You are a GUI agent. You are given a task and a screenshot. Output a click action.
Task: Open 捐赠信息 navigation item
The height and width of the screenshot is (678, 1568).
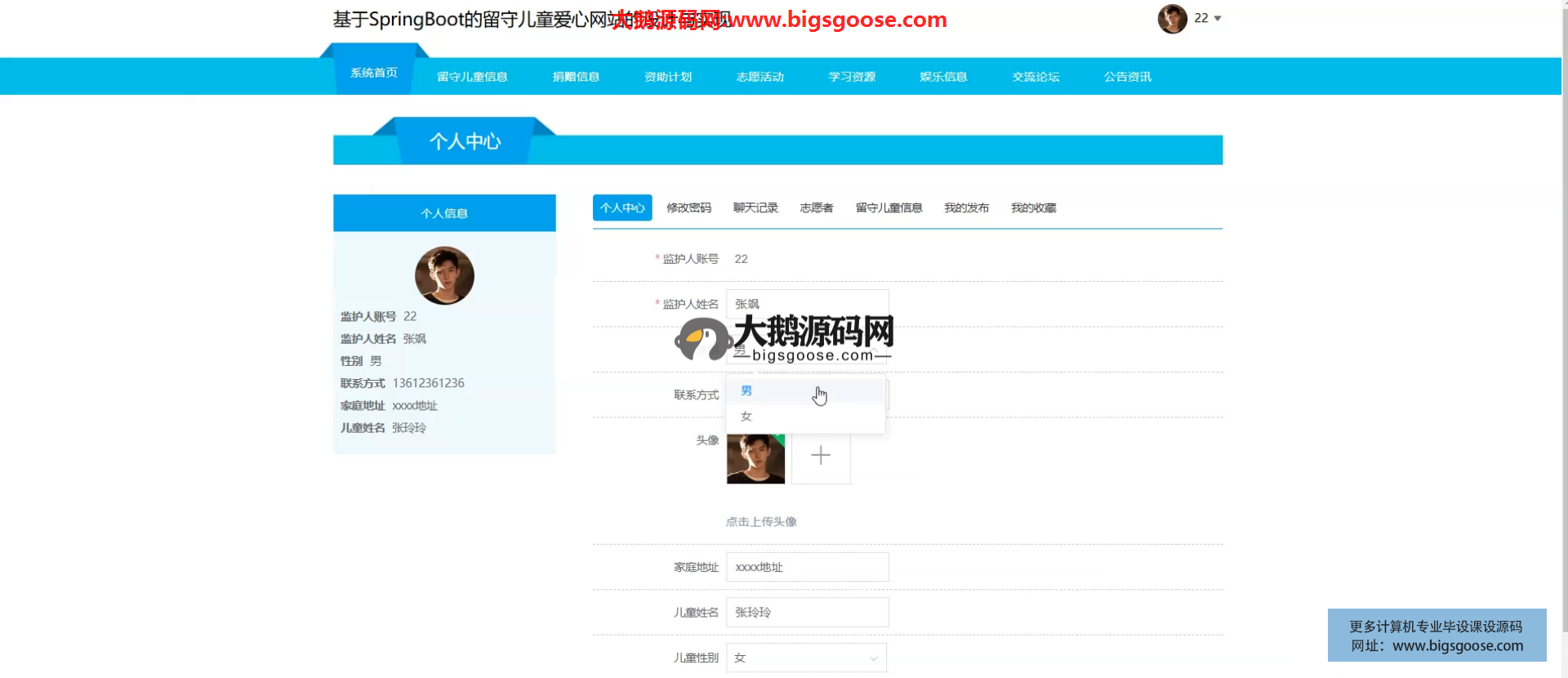576,77
